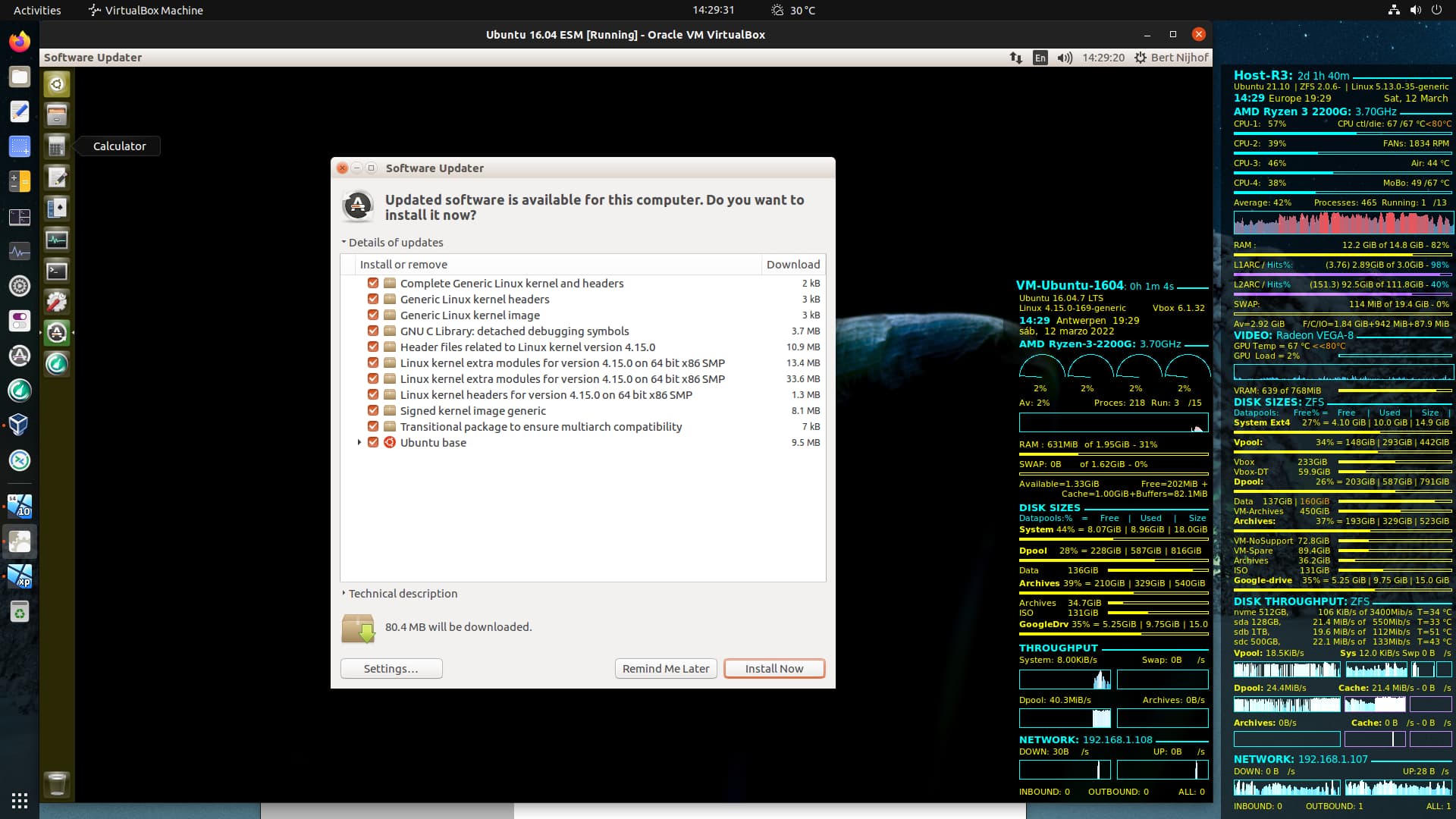The height and width of the screenshot is (819, 1456).
Task: Open the host dock calculator
Action: click(x=20, y=181)
